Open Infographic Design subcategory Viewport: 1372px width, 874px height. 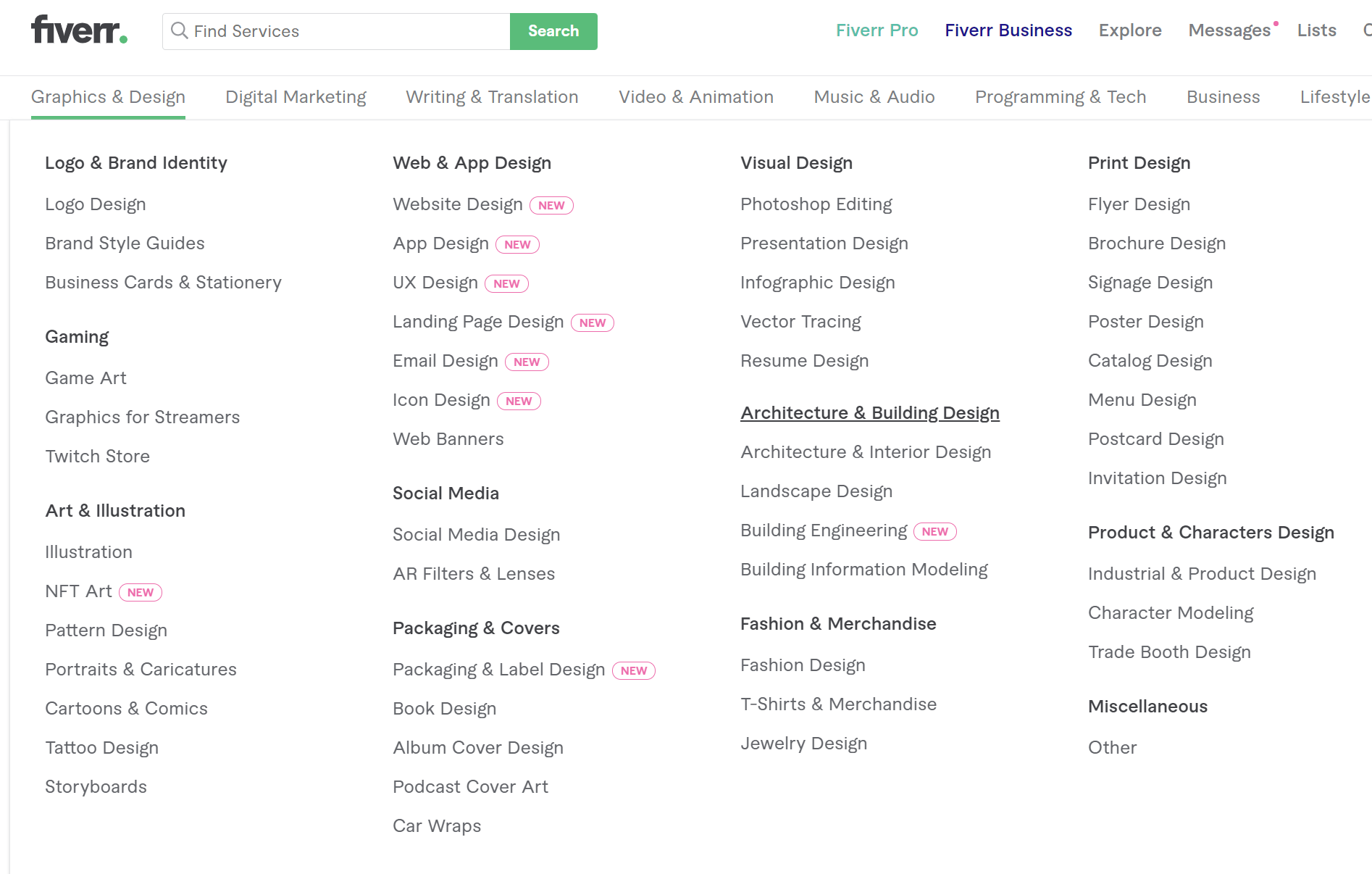[818, 283]
